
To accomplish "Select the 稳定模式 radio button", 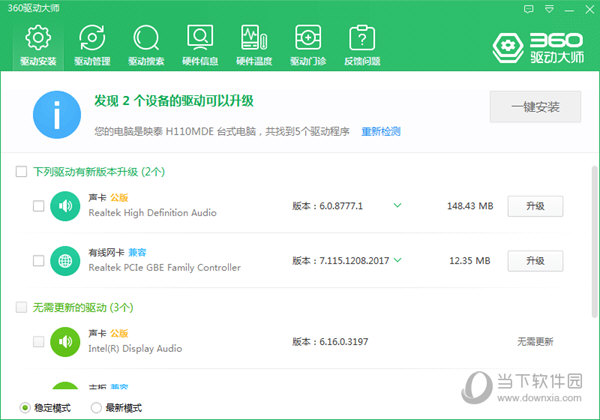I will [x=25, y=408].
